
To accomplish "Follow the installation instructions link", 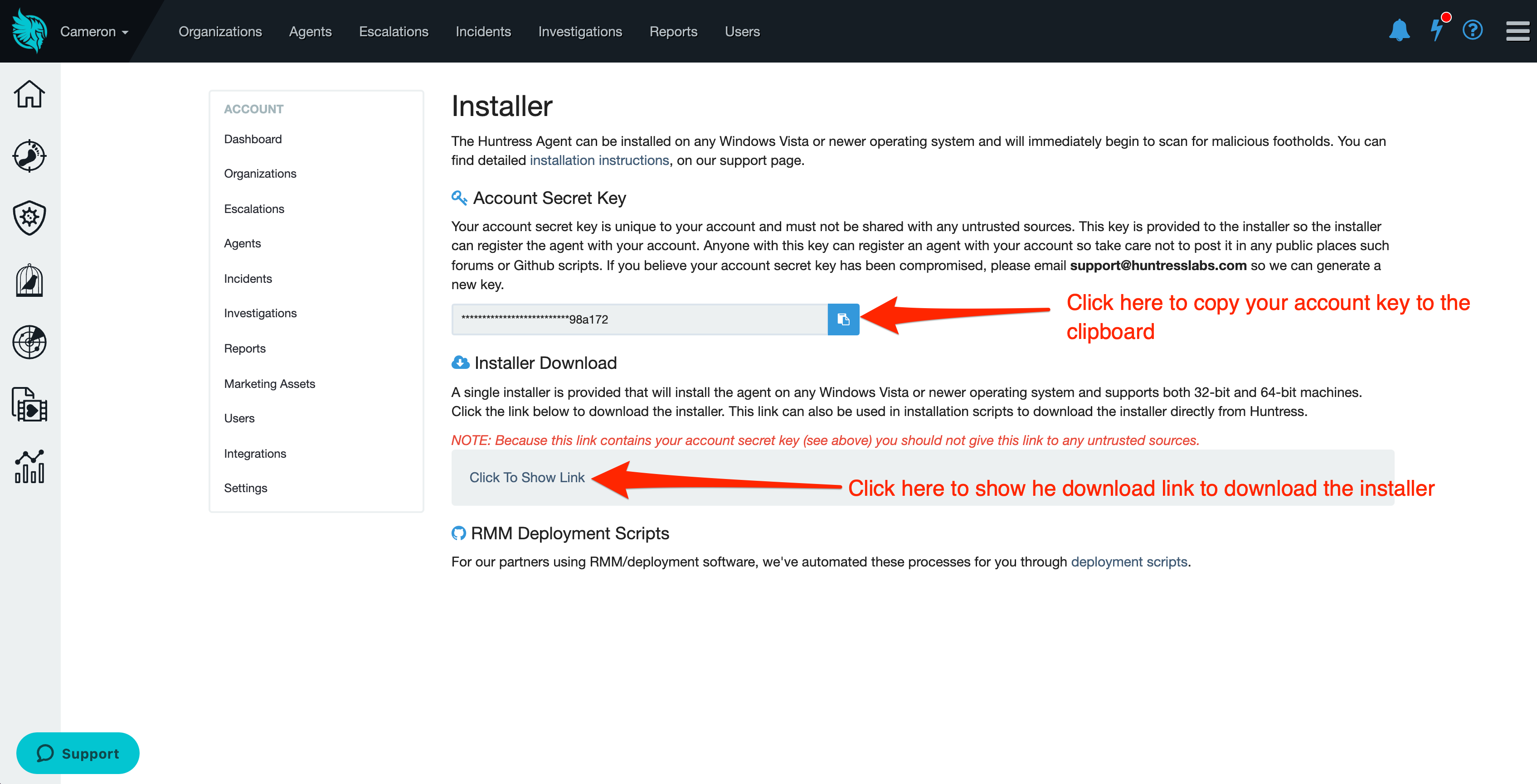I will (599, 160).
